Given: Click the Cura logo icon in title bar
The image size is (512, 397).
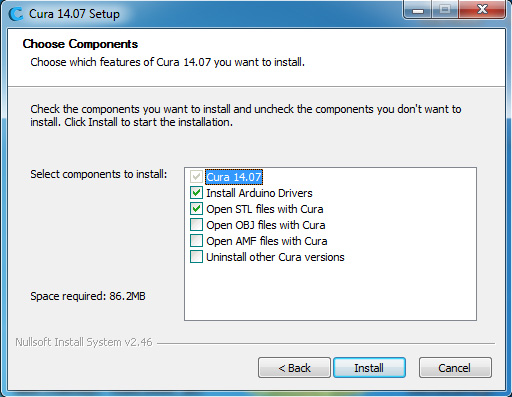Looking at the screenshot, I should (16, 14).
